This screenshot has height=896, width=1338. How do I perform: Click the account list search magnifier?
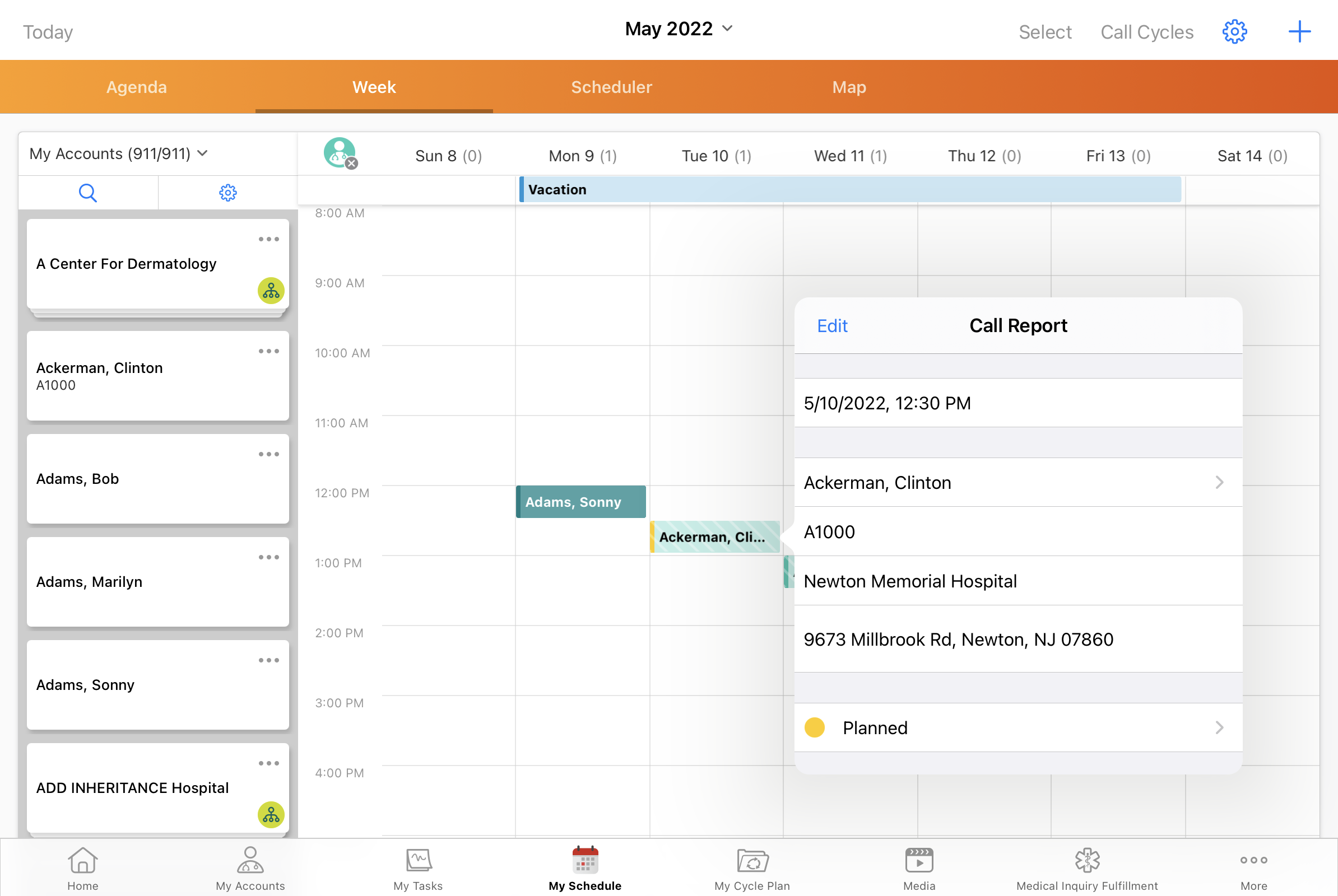[87, 193]
